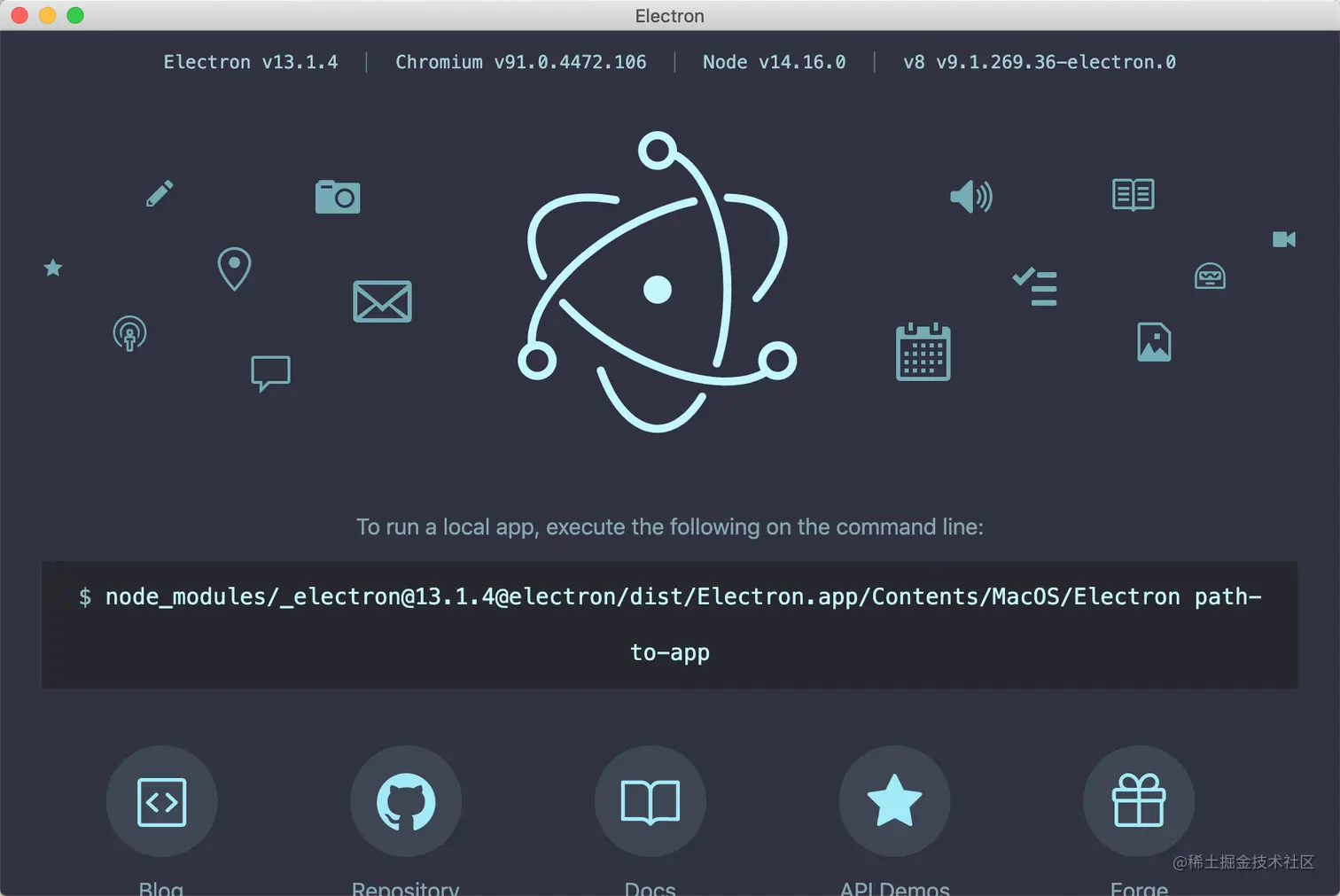The height and width of the screenshot is (896, 1340).
Task: Click the podcast broadcast icon
Action: [129, 333]
